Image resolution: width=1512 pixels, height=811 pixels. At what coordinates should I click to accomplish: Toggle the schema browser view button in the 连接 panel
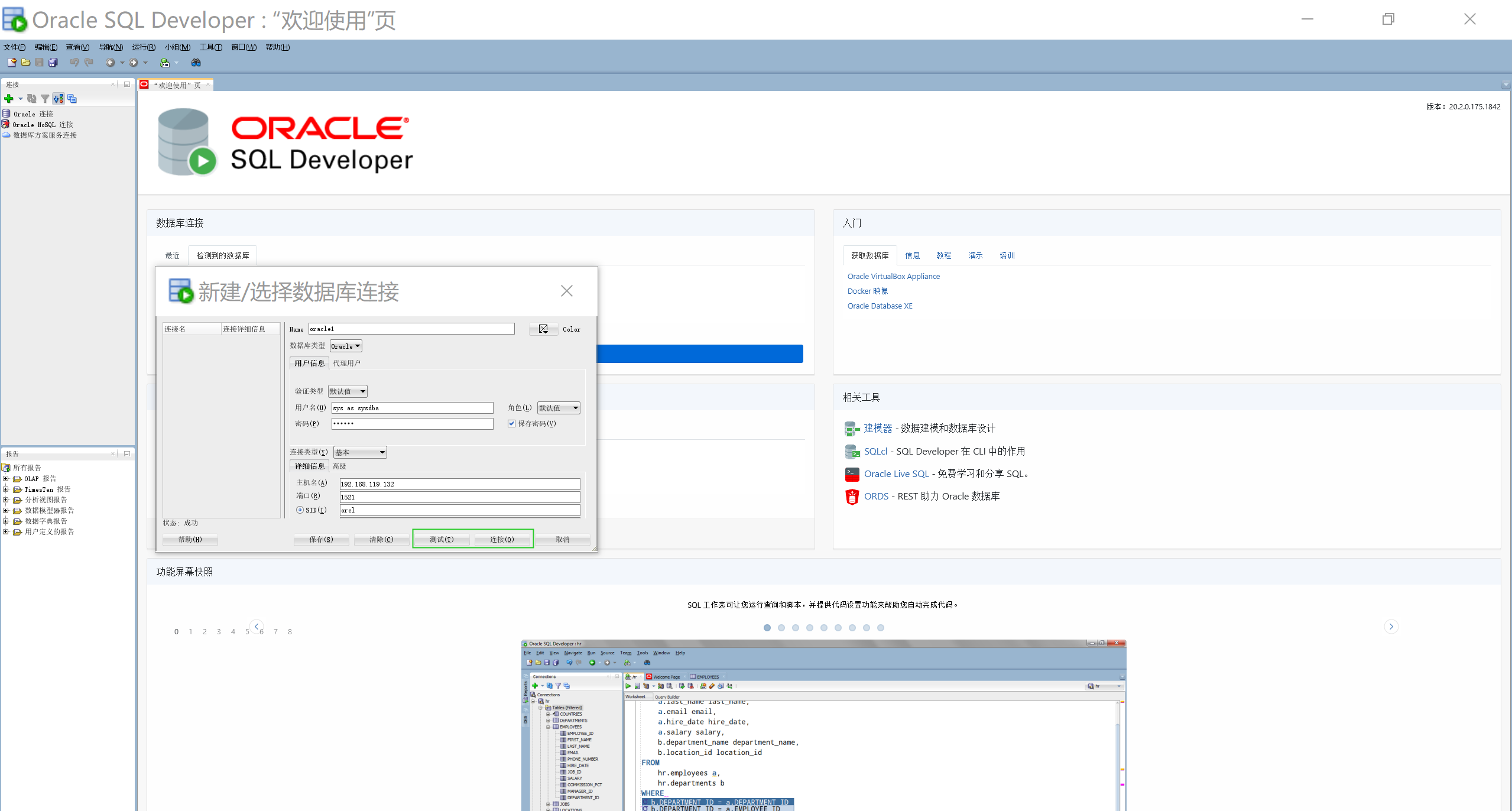(x=58, y=99)
